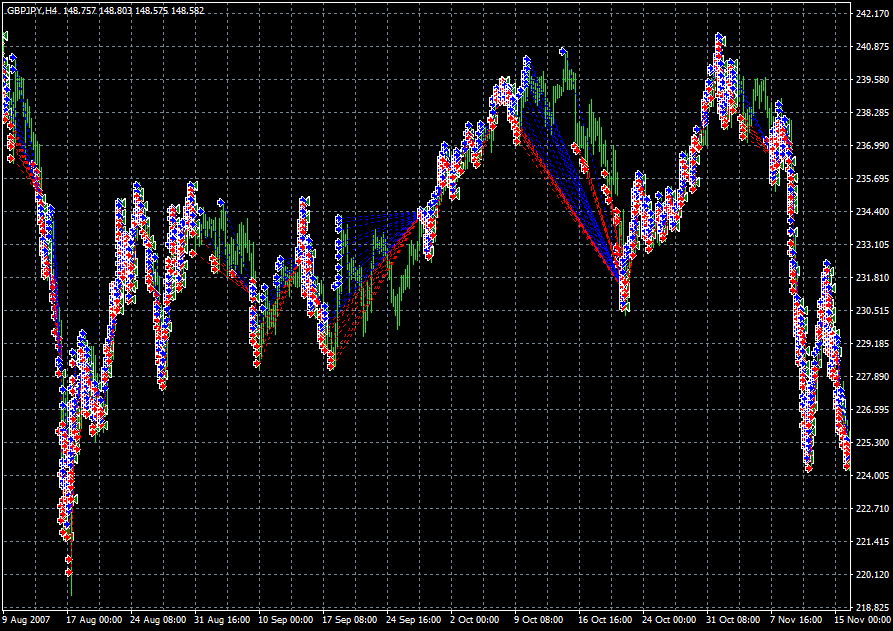Click the 2 Oct 00:00 date label

coord(476,620)
